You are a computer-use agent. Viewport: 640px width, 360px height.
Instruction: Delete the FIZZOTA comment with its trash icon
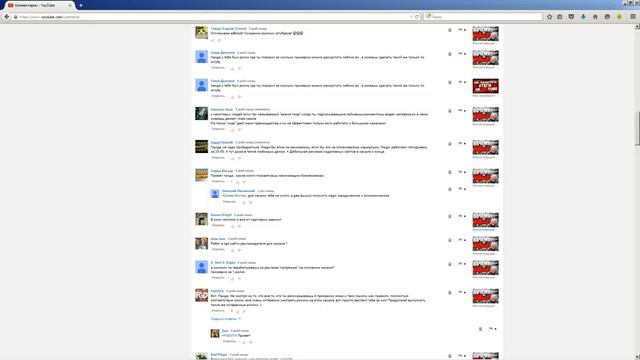pos(450,293)
